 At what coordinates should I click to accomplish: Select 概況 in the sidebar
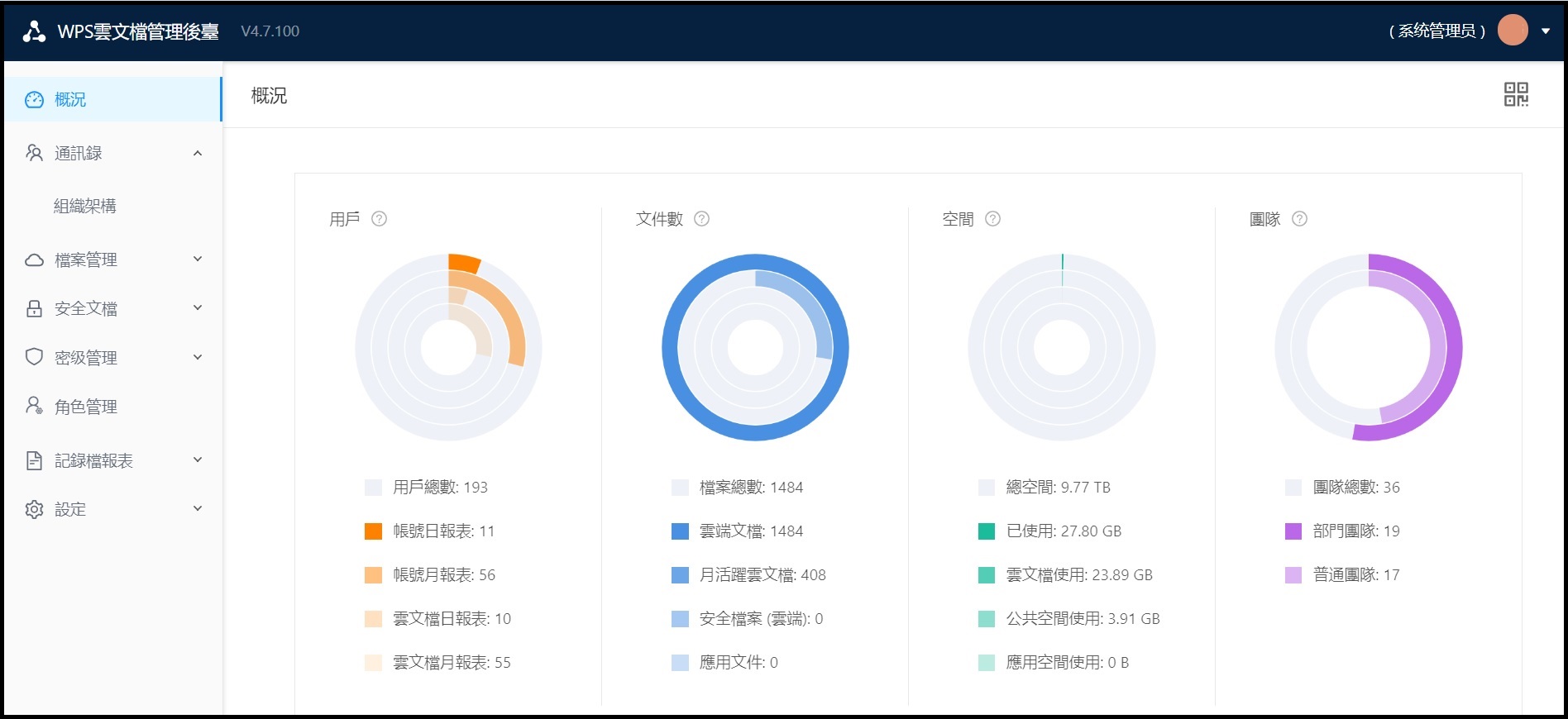click(70, 99)
